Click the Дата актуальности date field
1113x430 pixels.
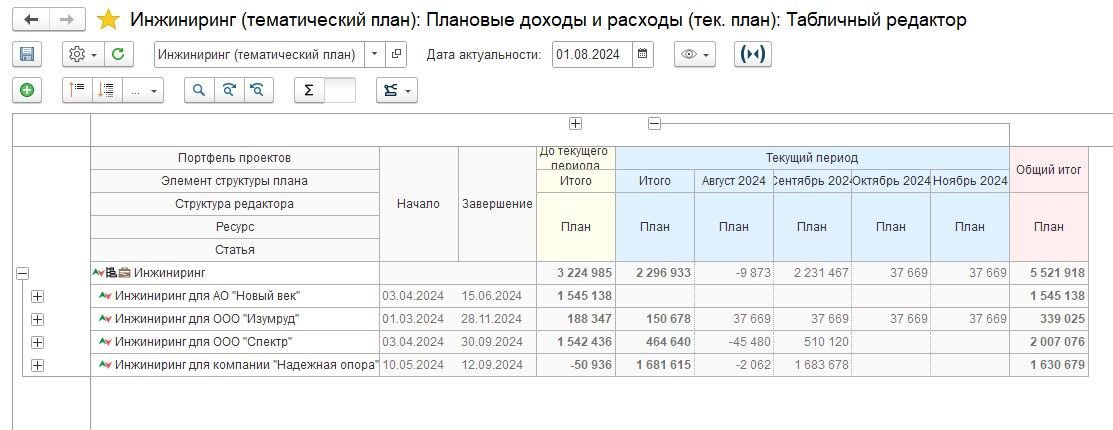592,55
